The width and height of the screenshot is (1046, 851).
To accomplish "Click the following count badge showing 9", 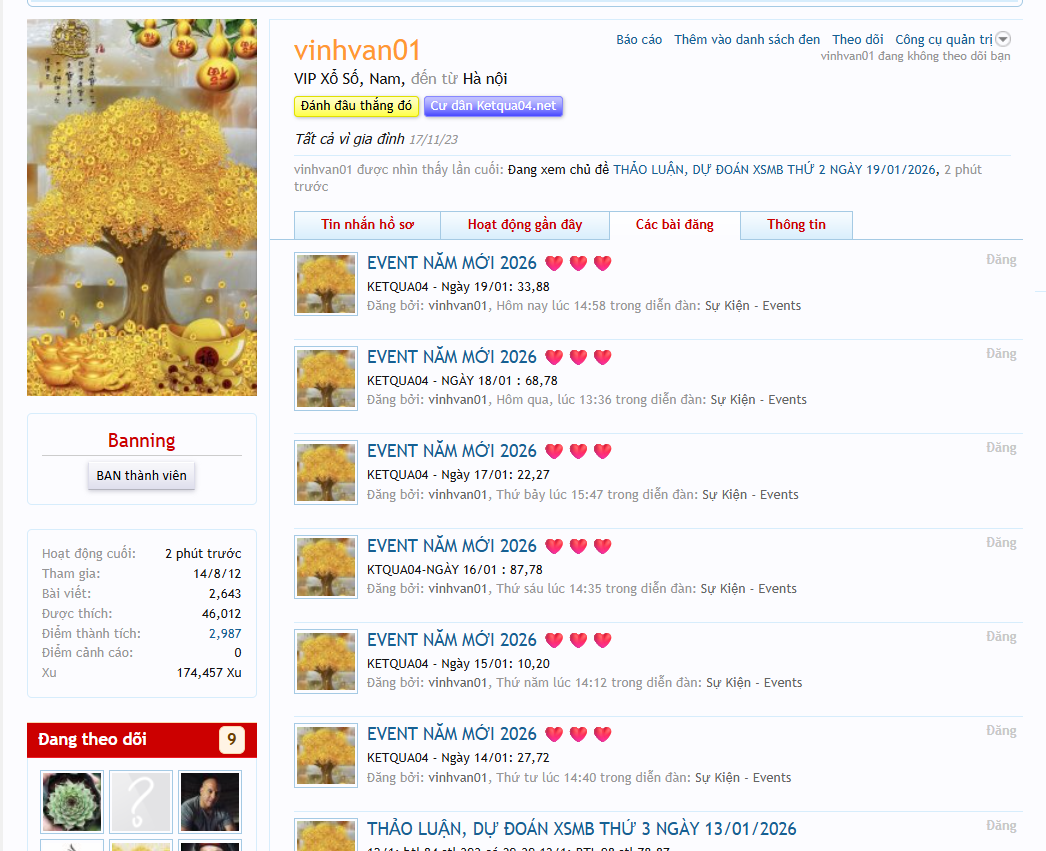I will (231, 740).
